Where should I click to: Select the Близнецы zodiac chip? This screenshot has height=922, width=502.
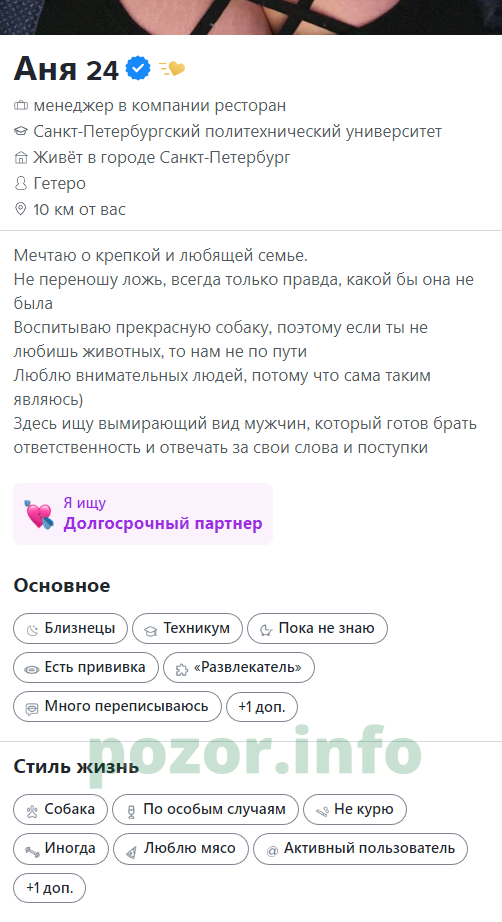coord(71,629)
